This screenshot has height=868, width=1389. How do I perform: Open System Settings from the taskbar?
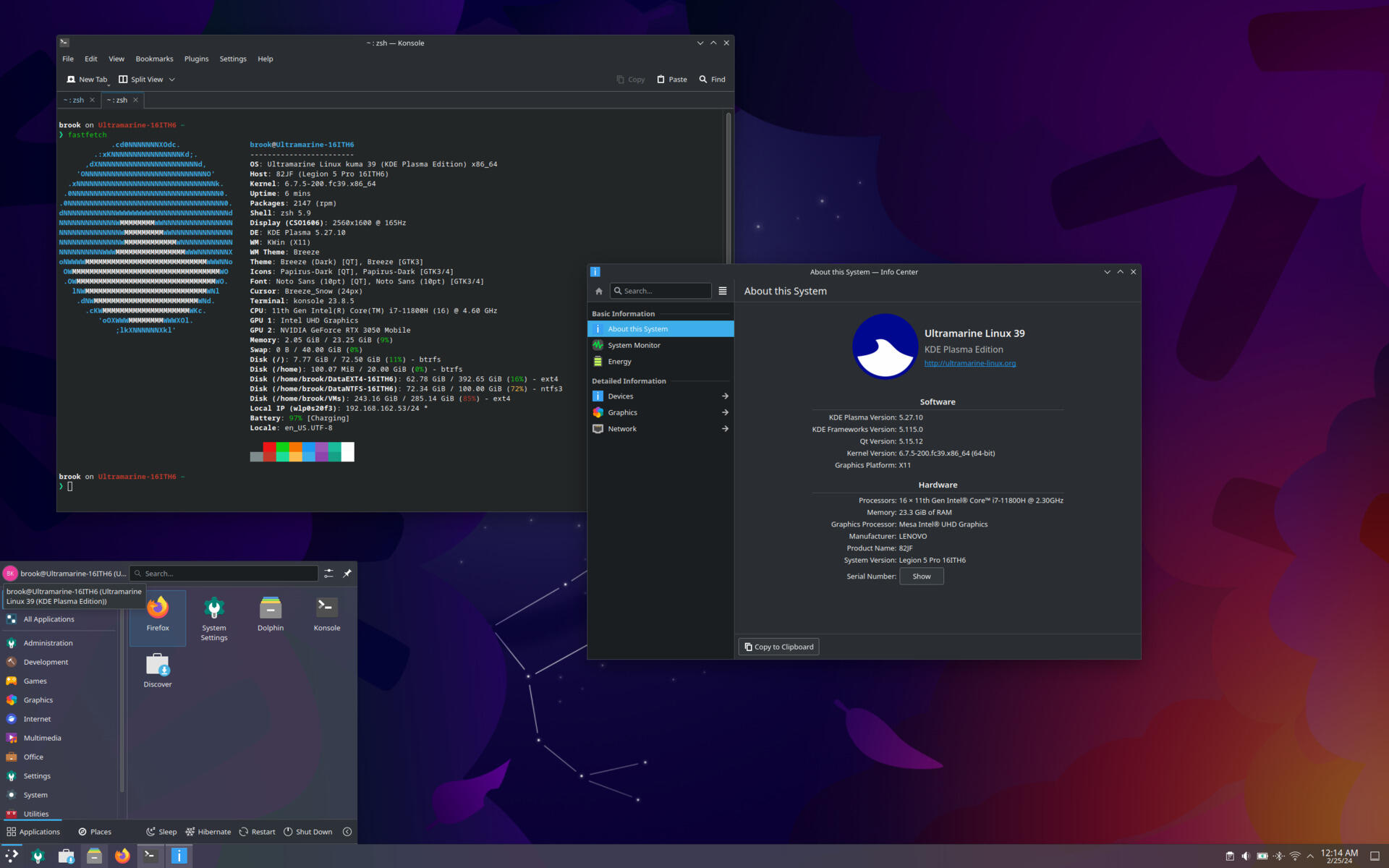tap(38, 856)
